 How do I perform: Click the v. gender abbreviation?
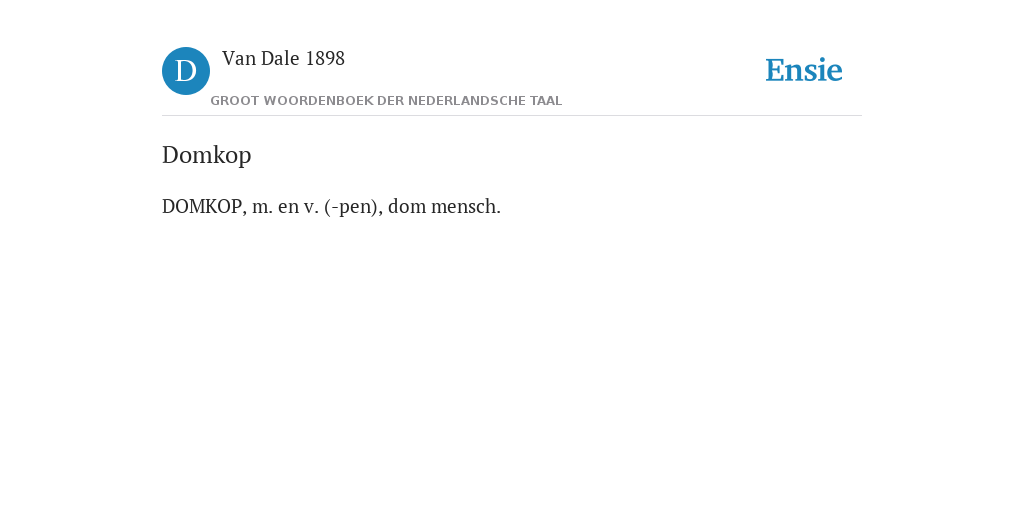pyautogui.click(x=311, y=208)
